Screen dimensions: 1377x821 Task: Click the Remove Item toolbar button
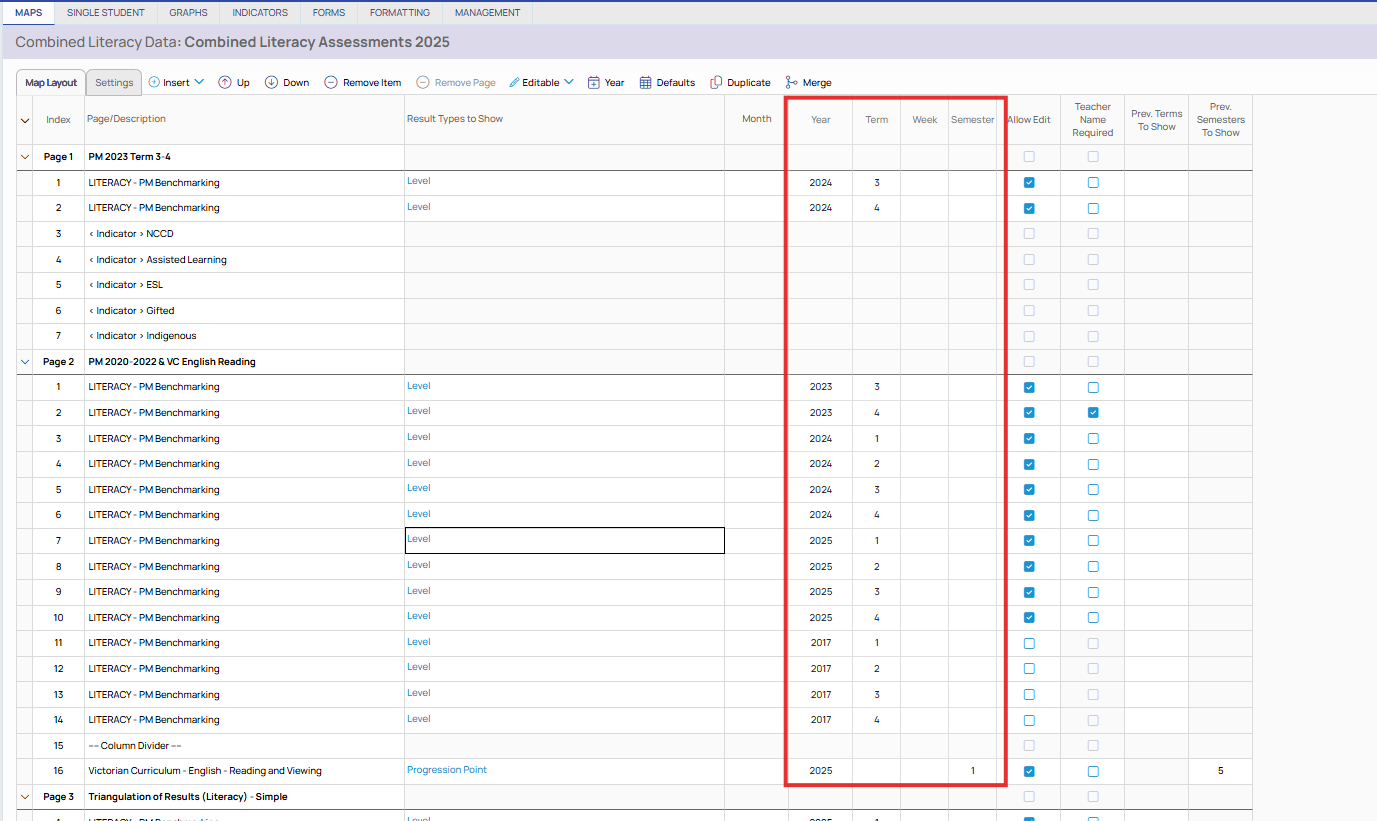pyautogui.click(x=362, y=83)
